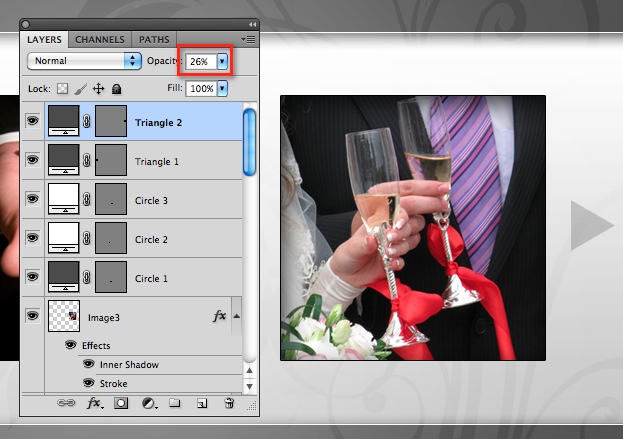Switch to the Paths tab
Viewport: 623px width, 439px height.
coord(154,40)
